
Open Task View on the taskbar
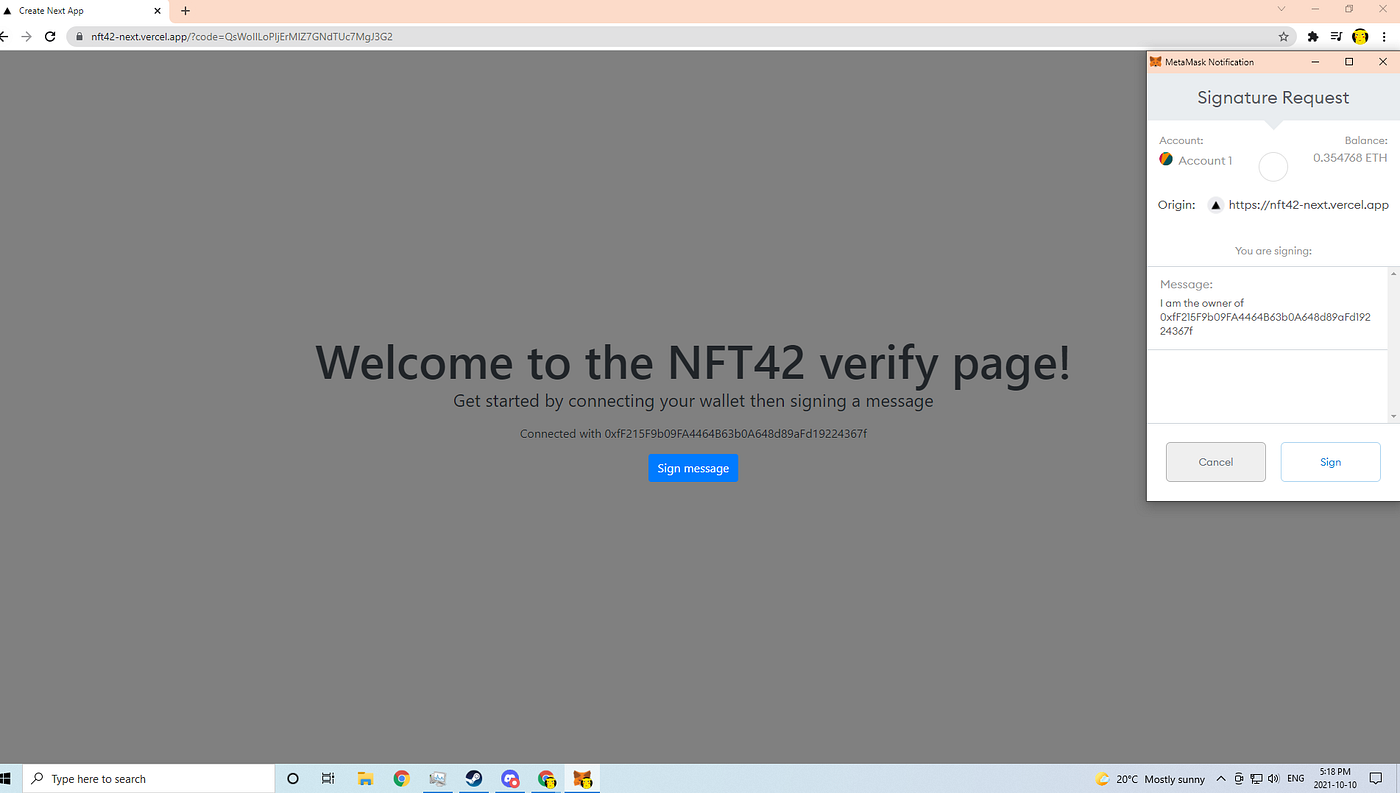point(327,778)
